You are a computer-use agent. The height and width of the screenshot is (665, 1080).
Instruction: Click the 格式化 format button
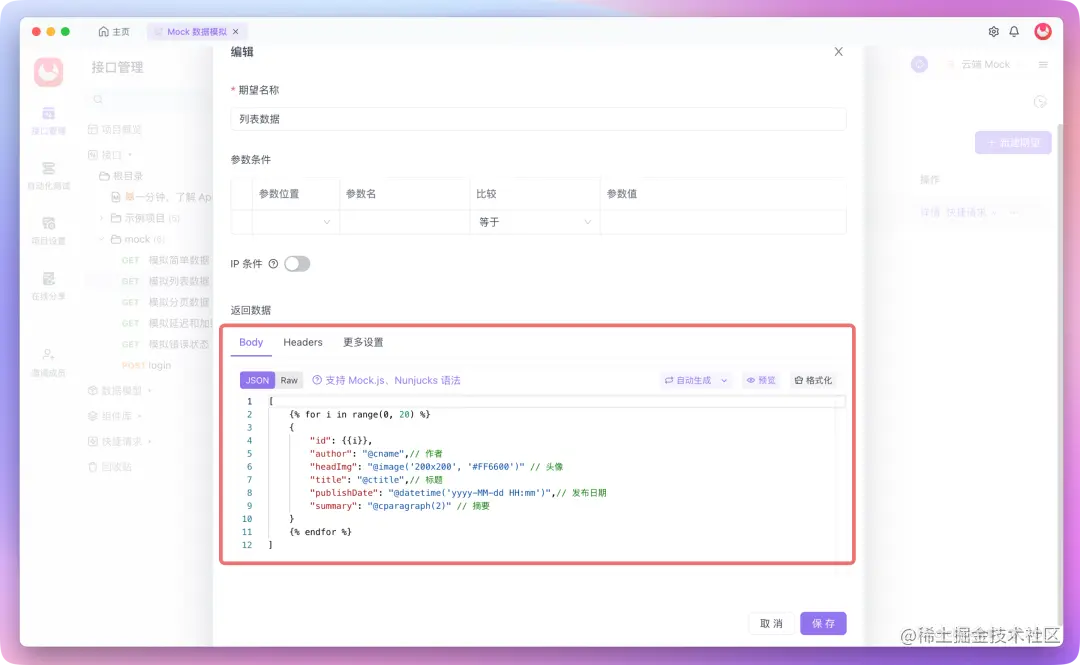813,380
